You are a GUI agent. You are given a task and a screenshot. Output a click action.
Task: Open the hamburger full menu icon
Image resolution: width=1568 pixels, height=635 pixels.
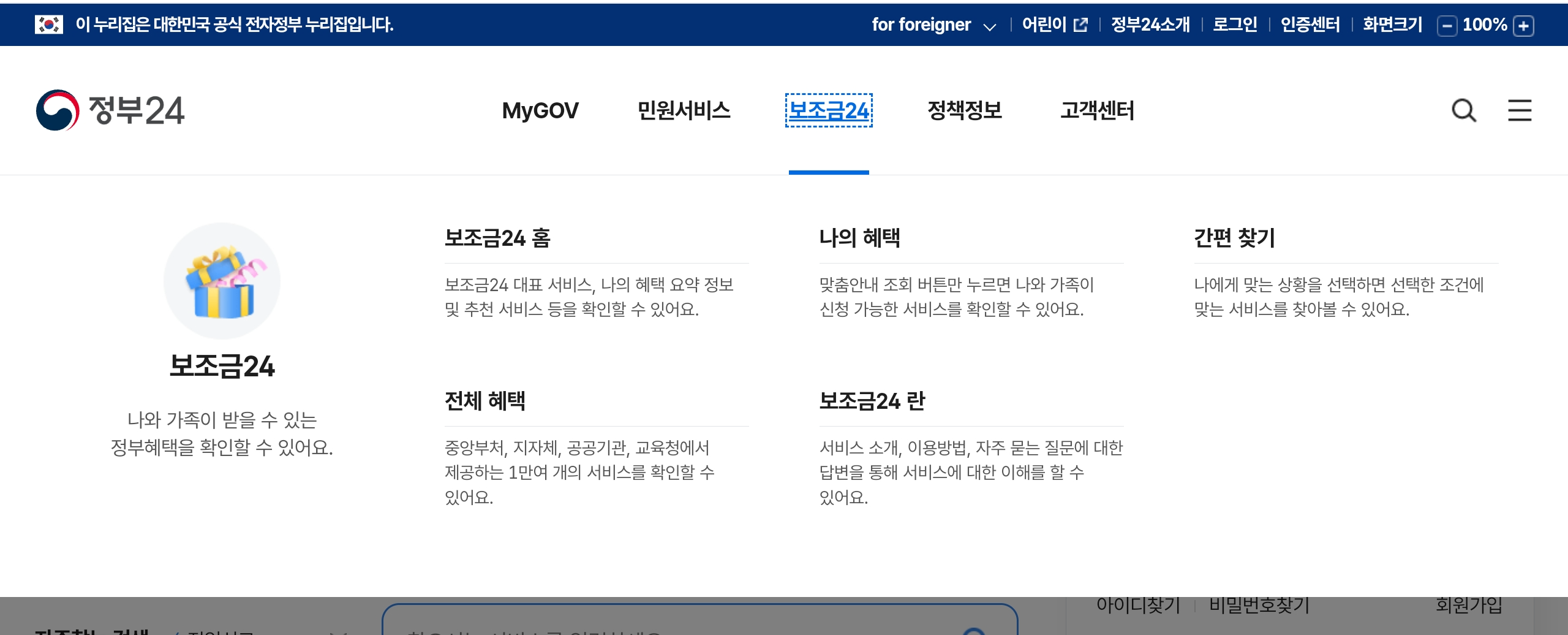1520,110
